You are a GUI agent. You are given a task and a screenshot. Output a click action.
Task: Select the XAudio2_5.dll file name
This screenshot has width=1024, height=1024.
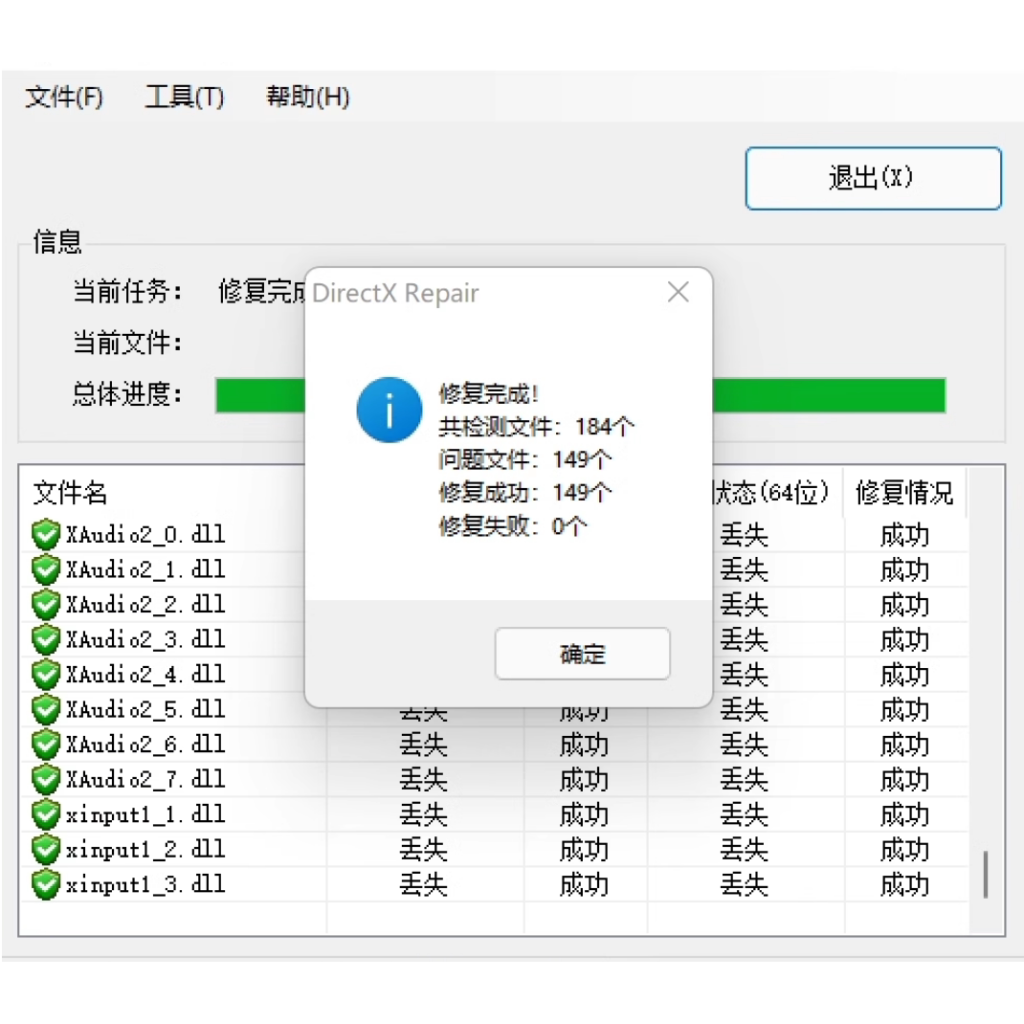point(145,709)
